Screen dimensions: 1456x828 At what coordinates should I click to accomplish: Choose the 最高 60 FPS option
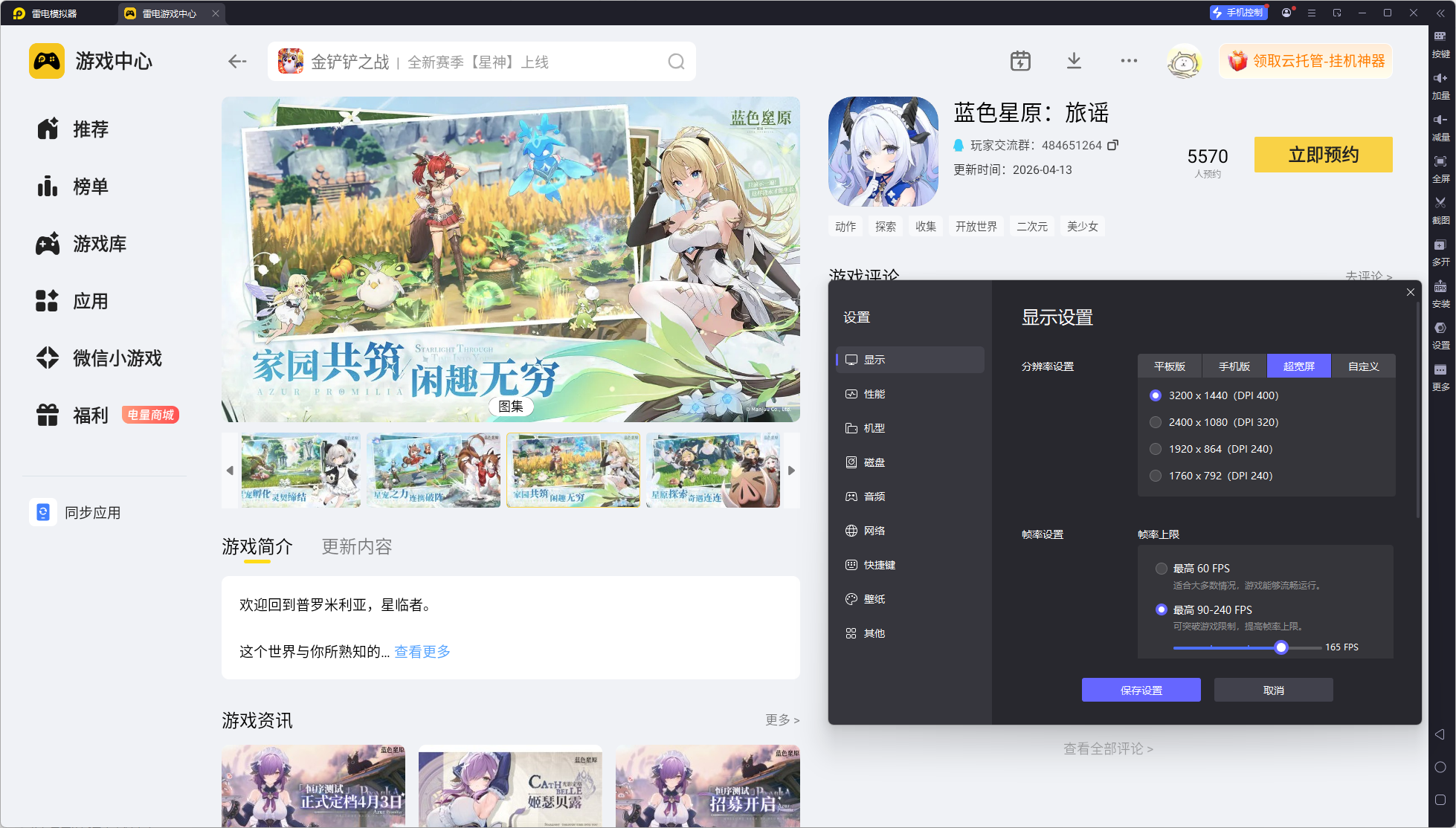coord(1162,569)
